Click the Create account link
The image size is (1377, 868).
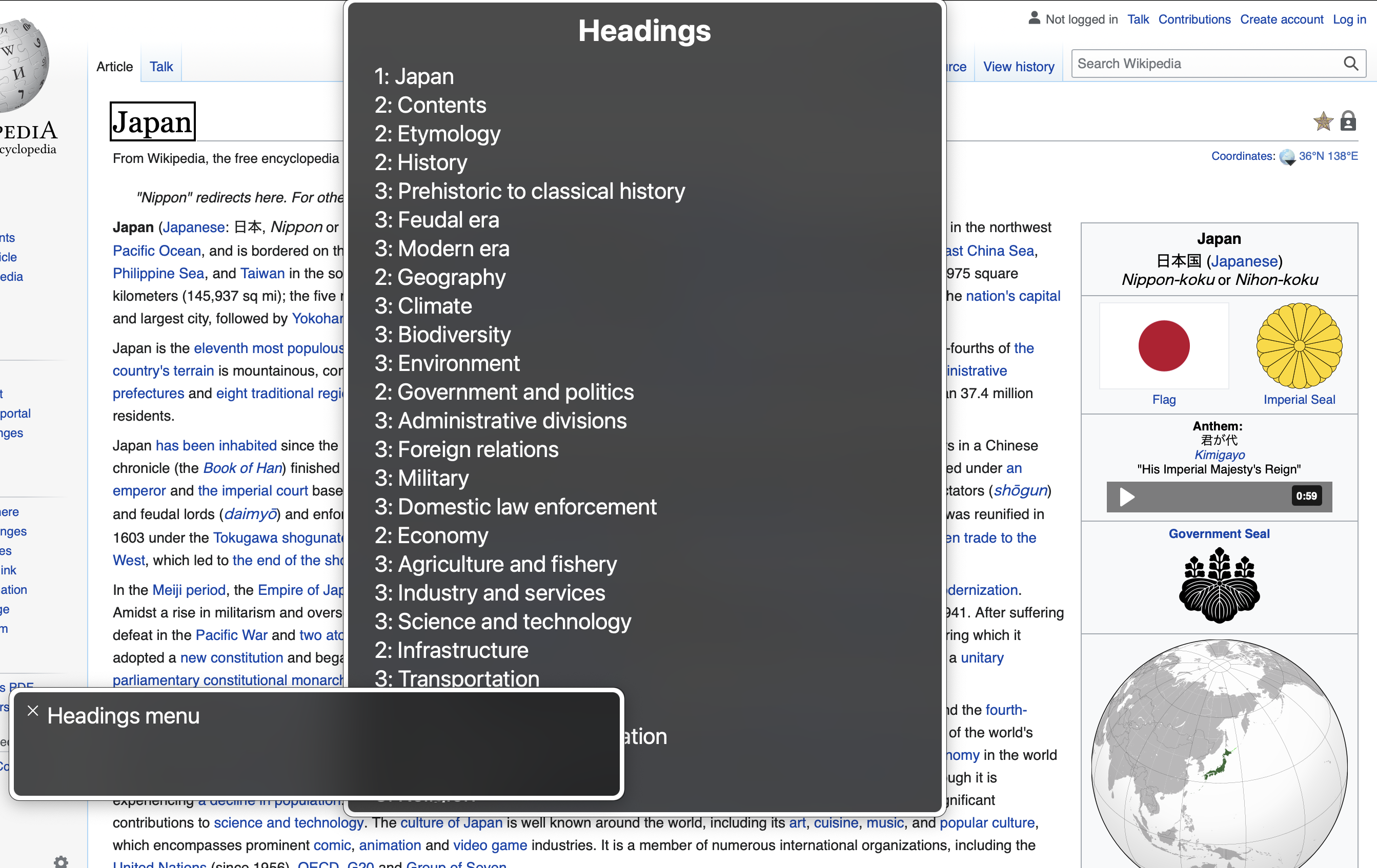[1282, 19]
